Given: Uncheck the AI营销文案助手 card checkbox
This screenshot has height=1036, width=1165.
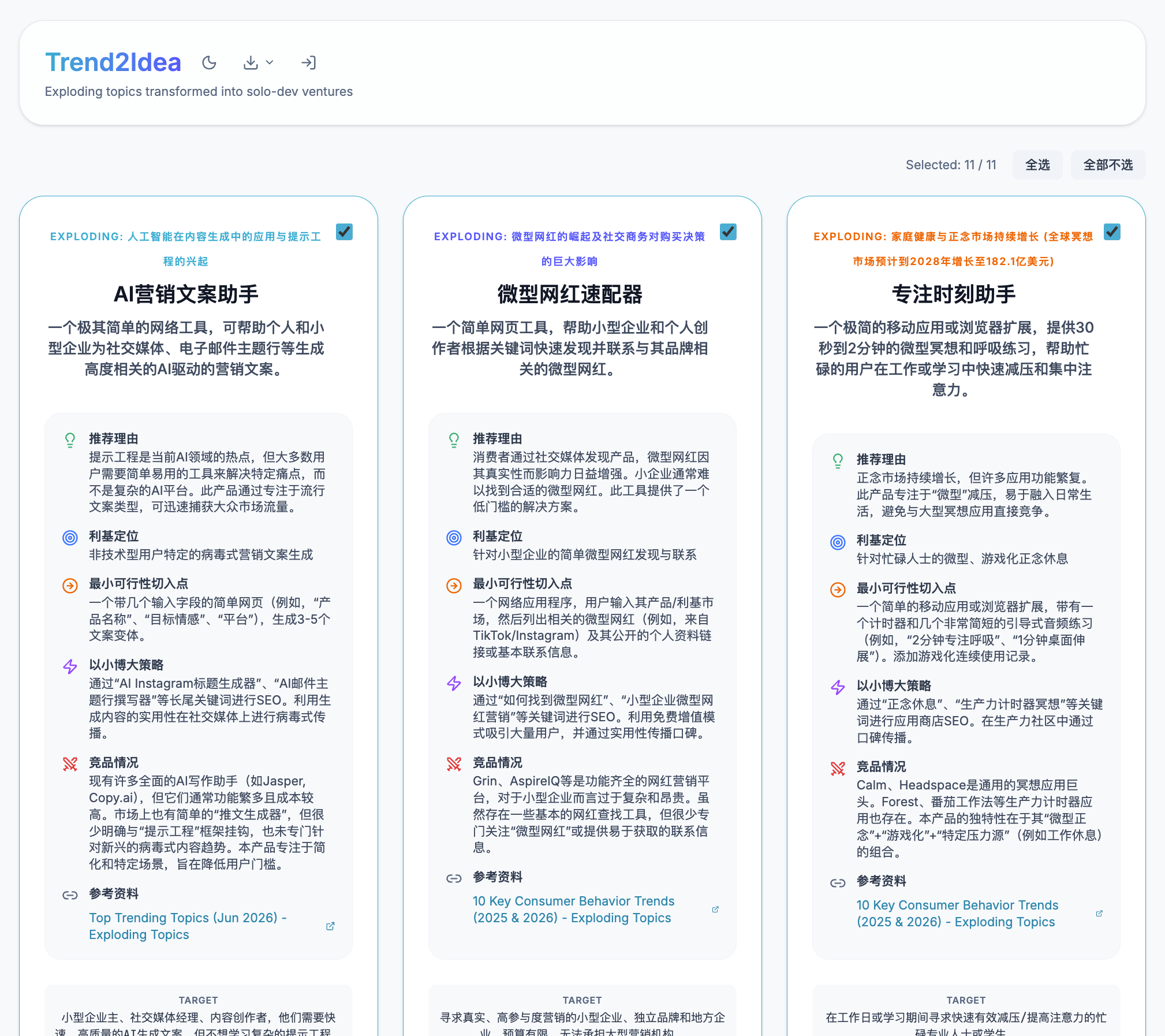Looking at the screenshot, I should (x=345, y=232).
